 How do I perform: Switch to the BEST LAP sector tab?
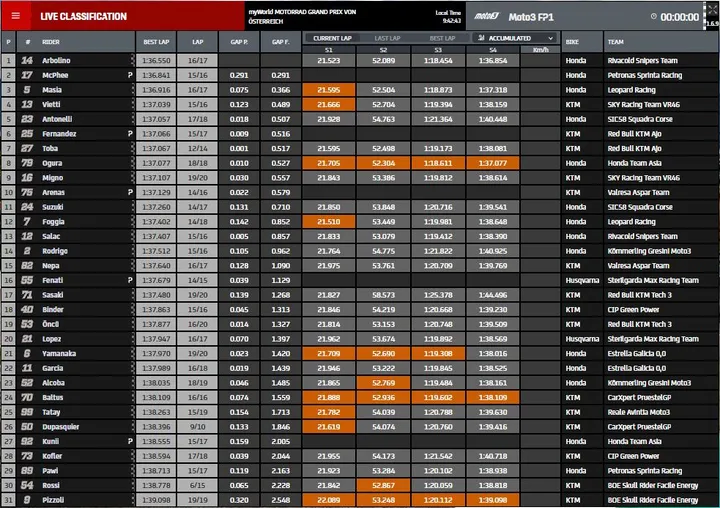click(x=442, y=38)
